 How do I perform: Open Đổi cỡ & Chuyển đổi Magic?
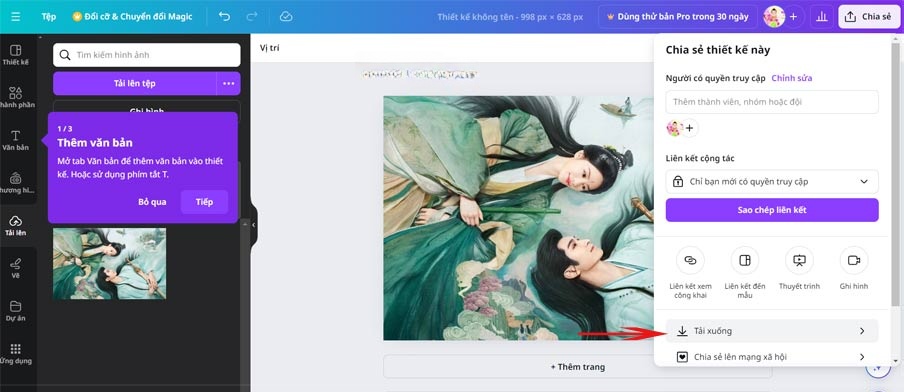132,17
